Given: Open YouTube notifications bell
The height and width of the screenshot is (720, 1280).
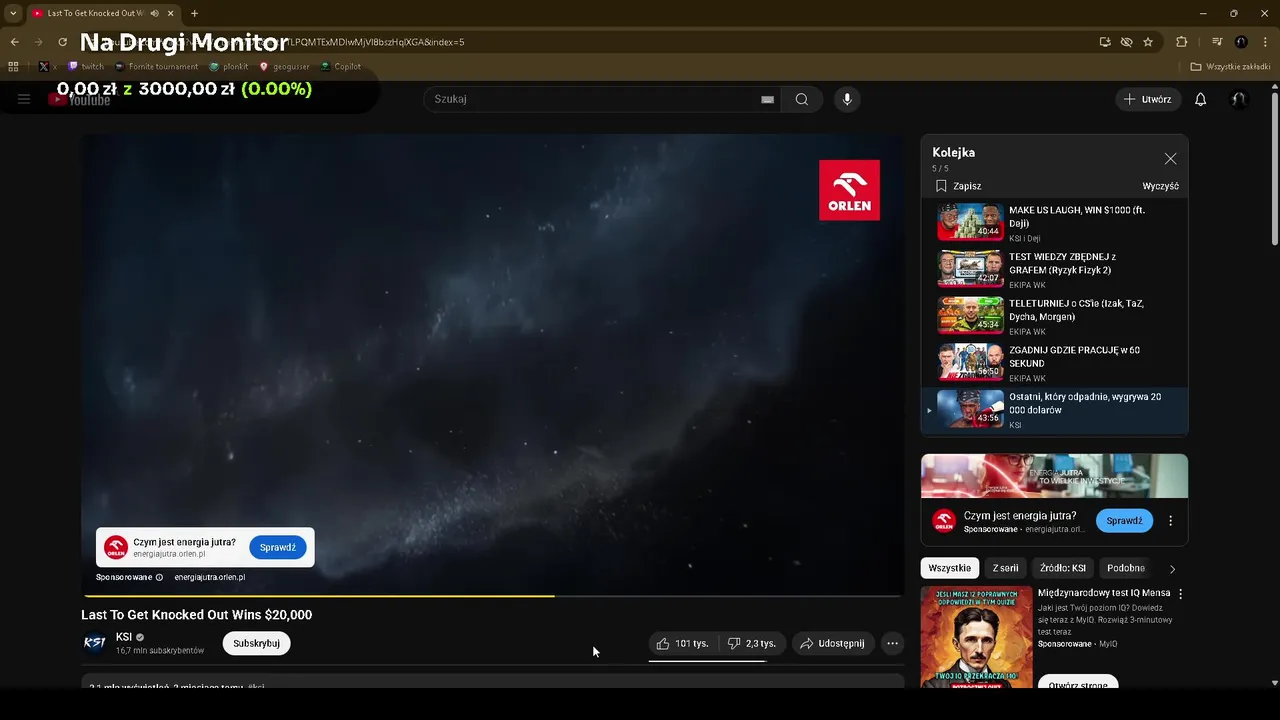Looking at the screenshot, I should [1201, 99].
